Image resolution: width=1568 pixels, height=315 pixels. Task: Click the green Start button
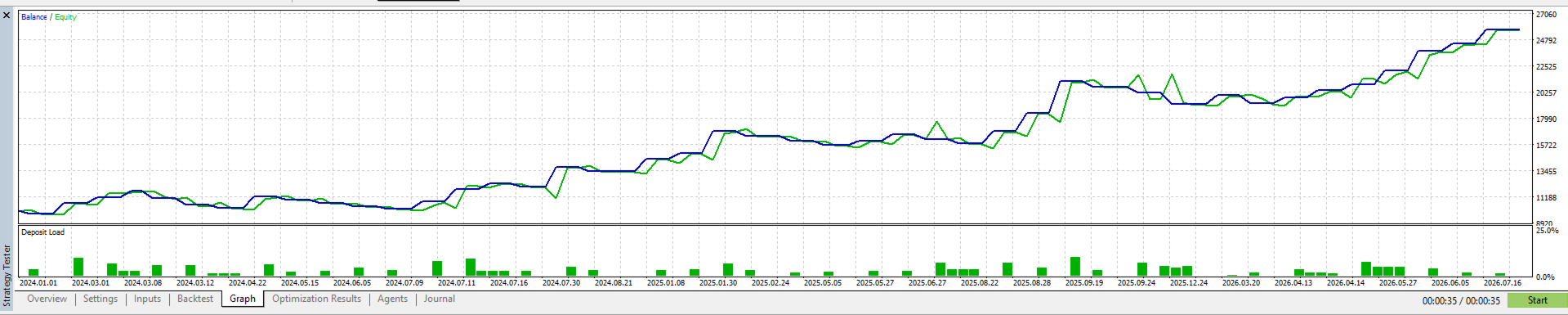1537,300
